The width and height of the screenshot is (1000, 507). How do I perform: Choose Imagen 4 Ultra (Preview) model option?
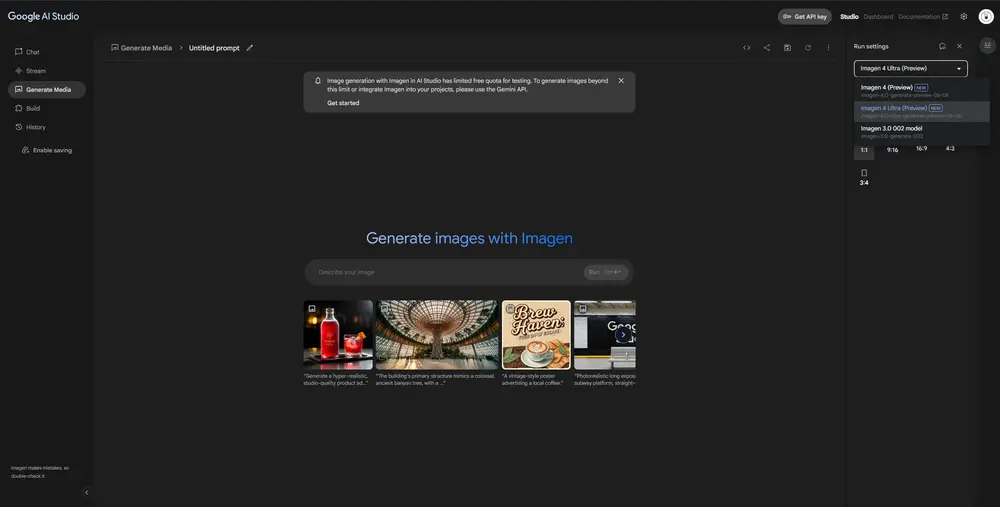tap(922, 112)
